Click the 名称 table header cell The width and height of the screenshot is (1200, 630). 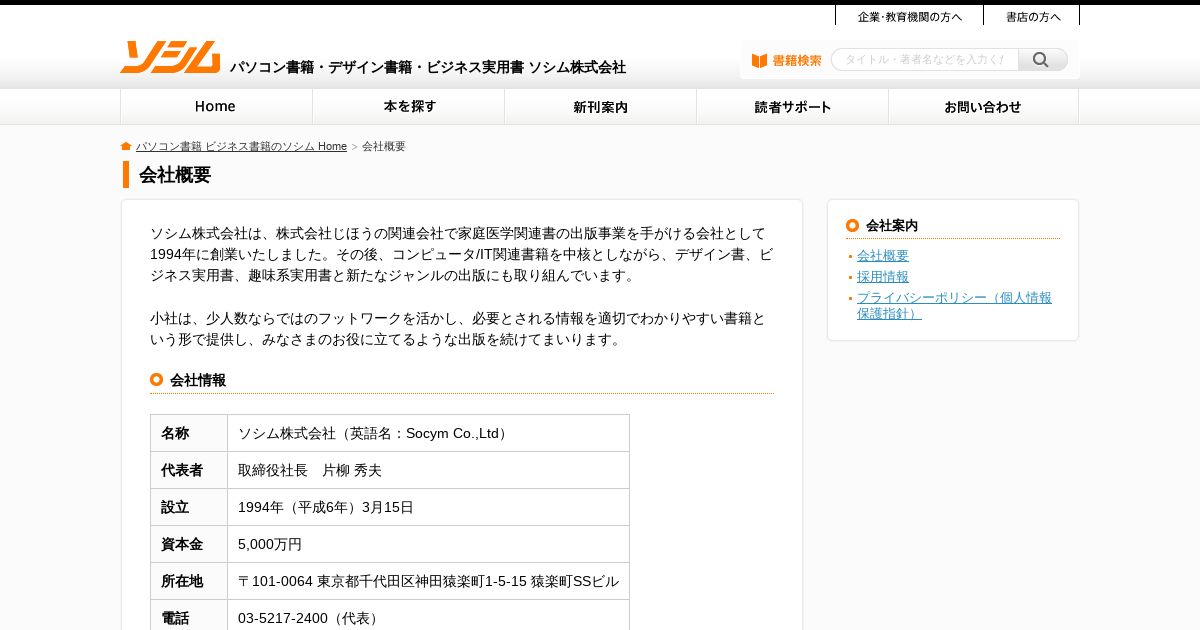[x=189, y=433]
